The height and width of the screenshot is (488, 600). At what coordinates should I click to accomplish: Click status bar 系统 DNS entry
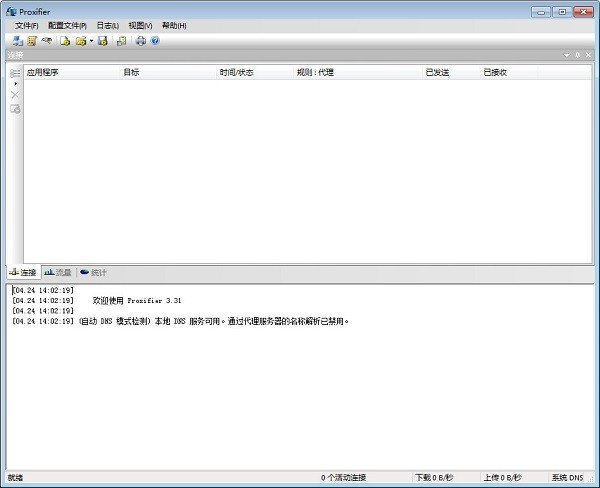[567, 478]
